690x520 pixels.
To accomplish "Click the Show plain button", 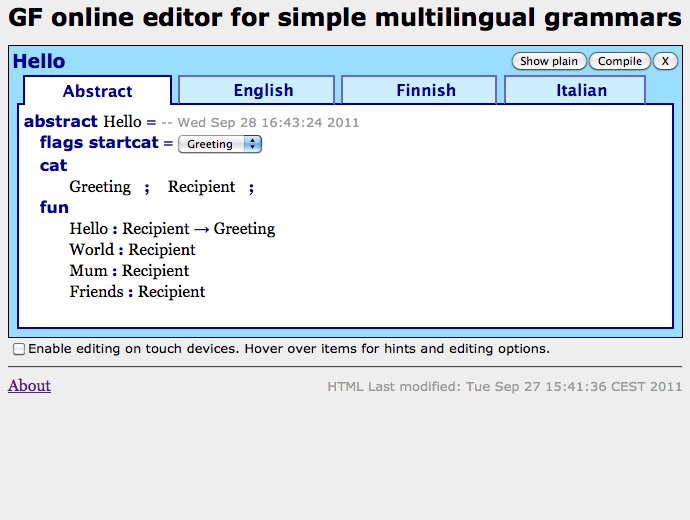I will coord(549,61).
